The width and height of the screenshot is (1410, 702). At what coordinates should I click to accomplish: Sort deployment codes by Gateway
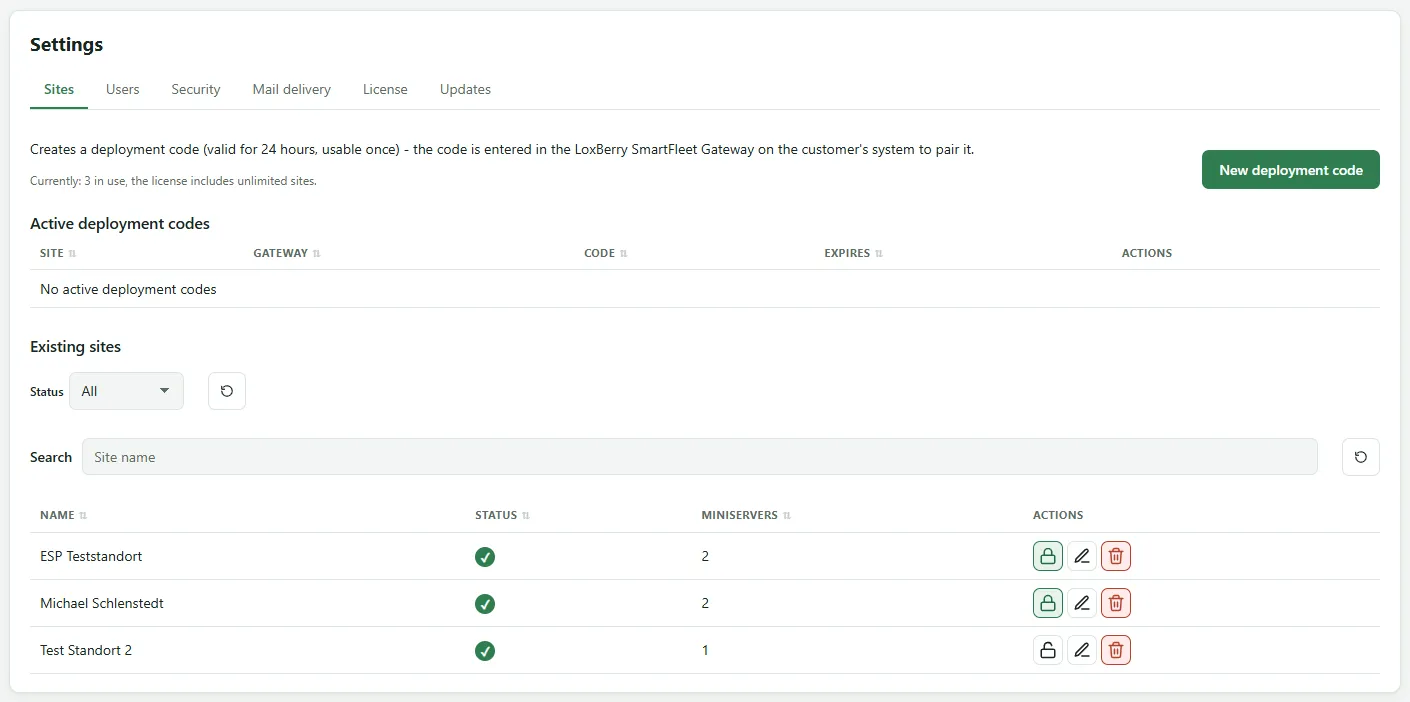[x=287, y=253]
